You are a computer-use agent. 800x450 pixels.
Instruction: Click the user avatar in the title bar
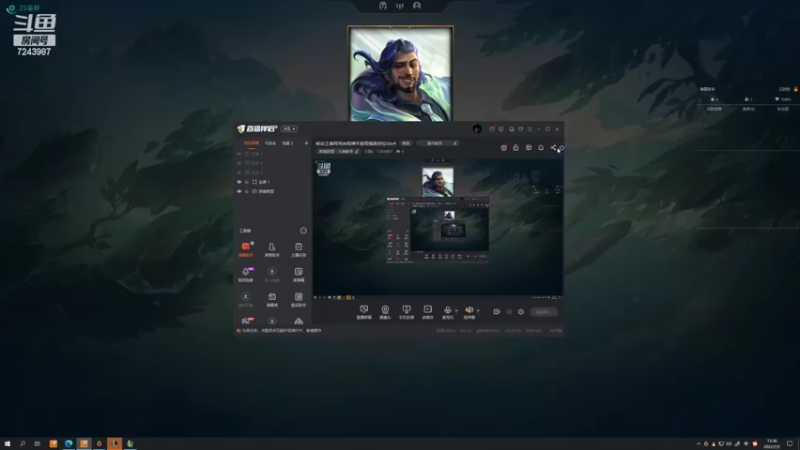(x=477, y=129)
